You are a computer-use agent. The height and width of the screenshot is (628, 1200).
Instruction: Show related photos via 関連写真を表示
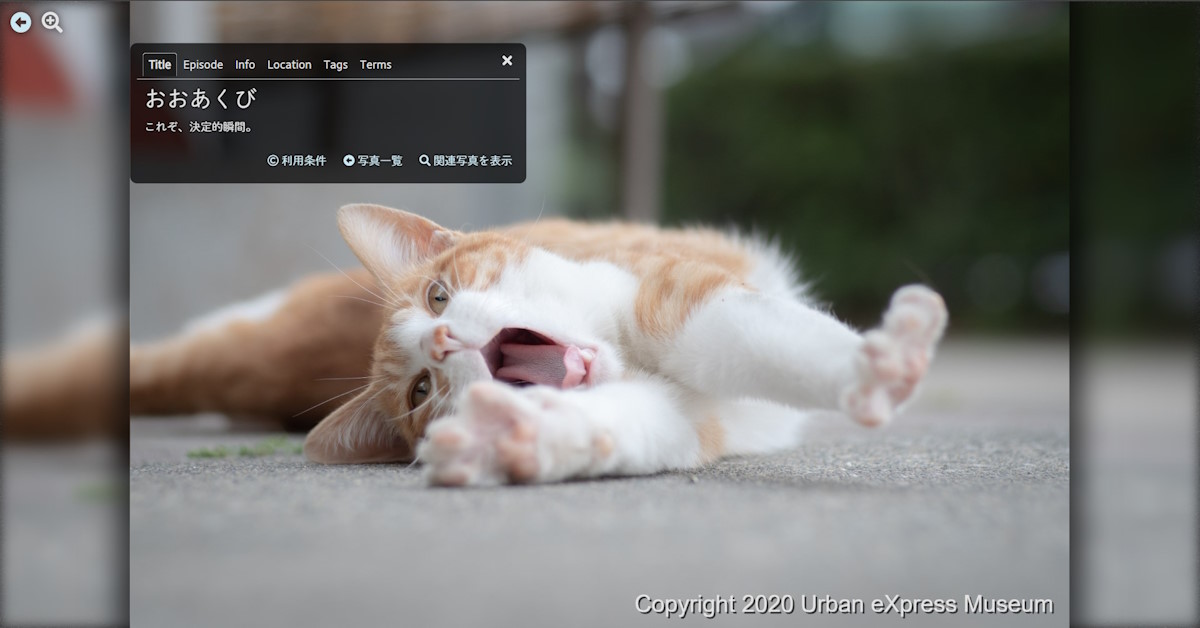pyautogui.click(x=472, y=161)
